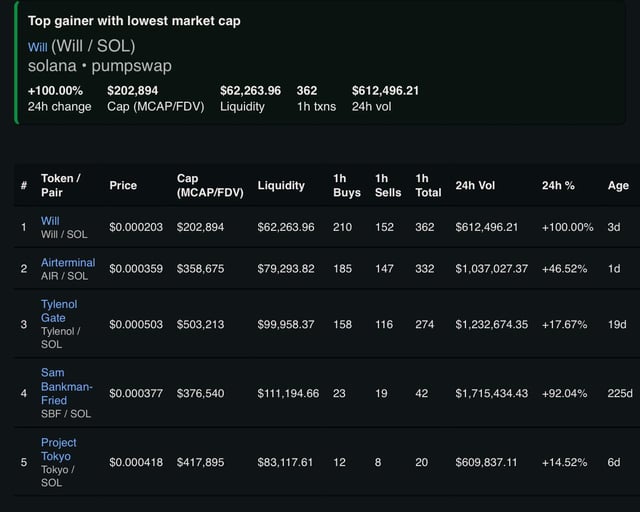The height and width of the screenshot is (512, 640).
Task: Click the +92.04% value in the table
Action: click(x=566, y=393)
